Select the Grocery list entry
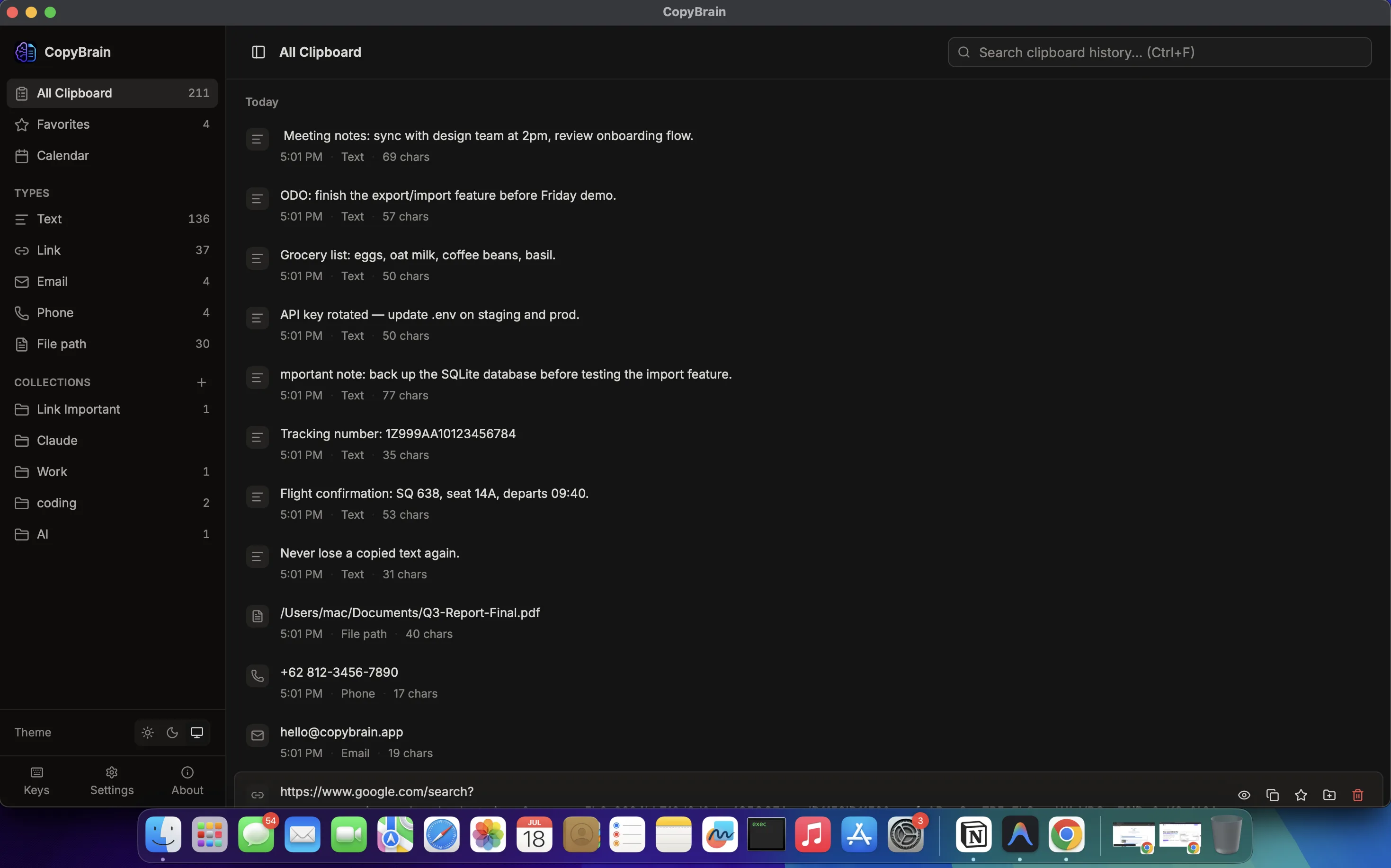Screen dimensions: 1391x868 point(808,265)
